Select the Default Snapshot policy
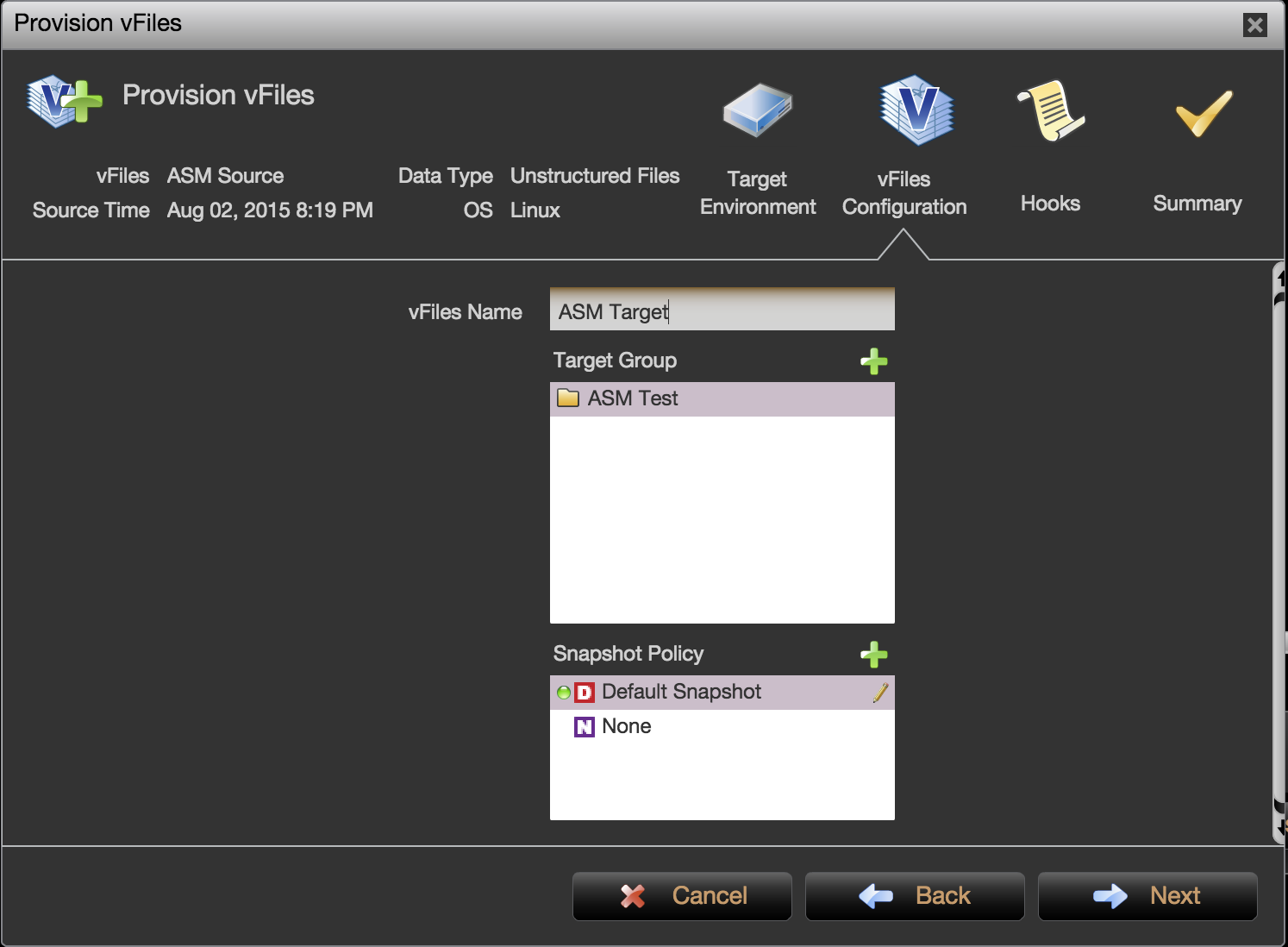This screenshot has height=947, width=1288. pos(681,693)
